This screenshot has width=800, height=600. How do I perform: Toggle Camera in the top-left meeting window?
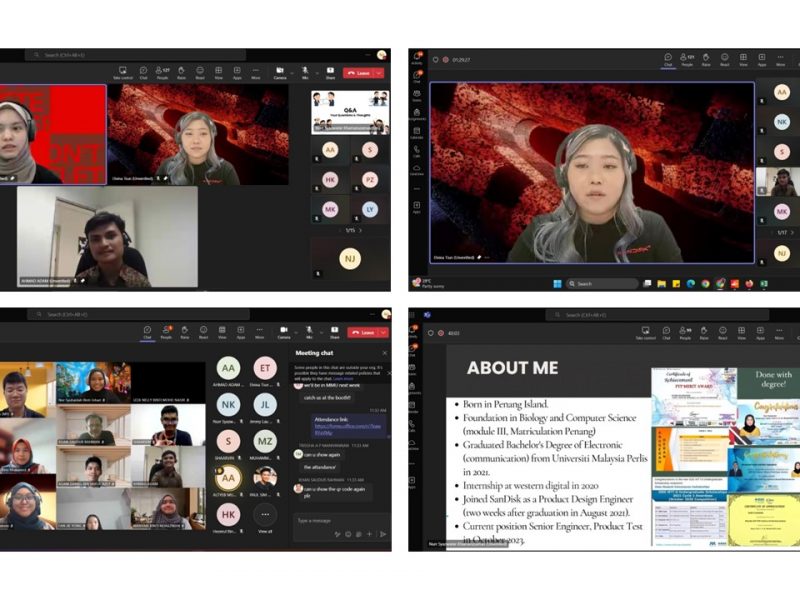coord(280,72)
